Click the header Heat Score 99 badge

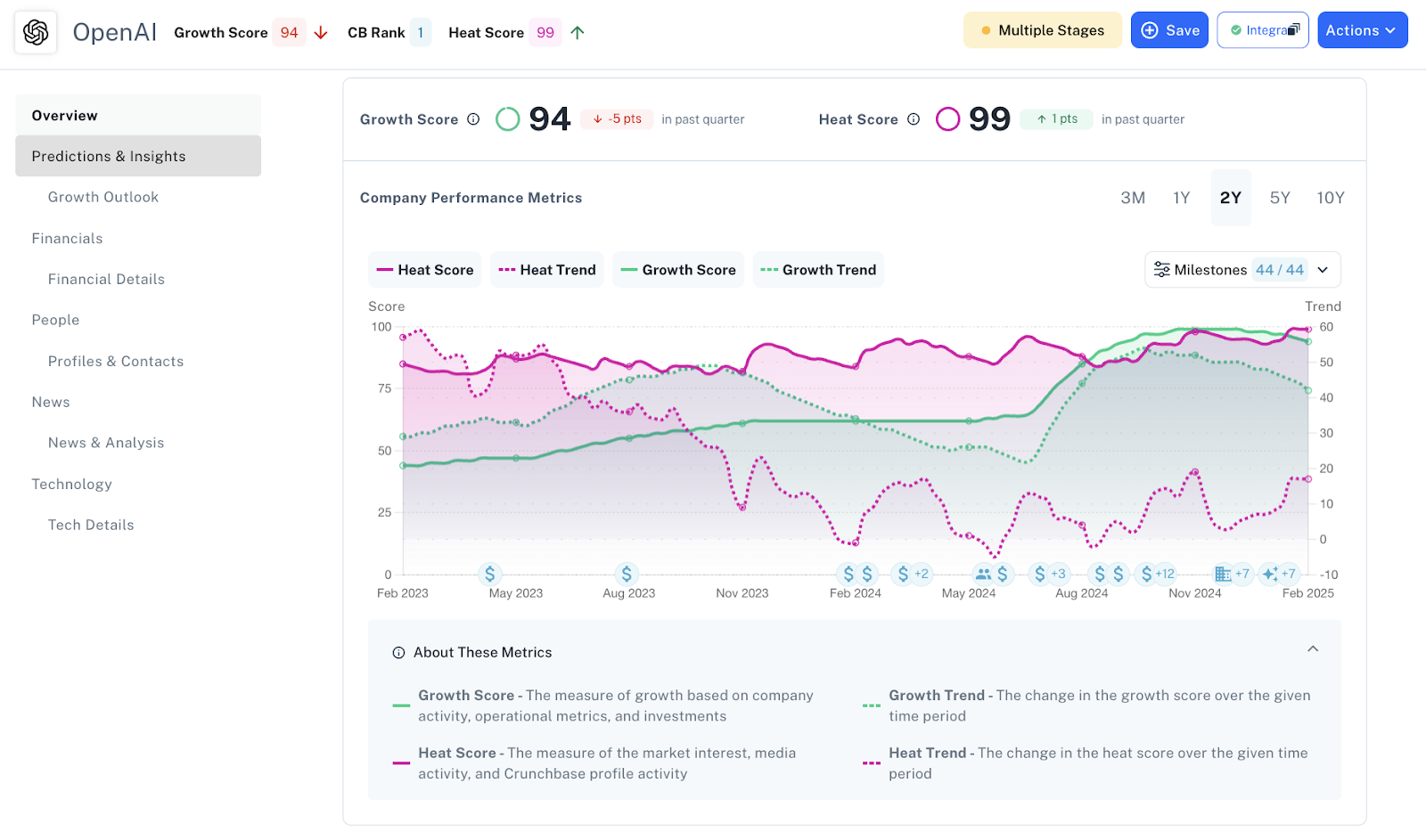click(545, 33)
